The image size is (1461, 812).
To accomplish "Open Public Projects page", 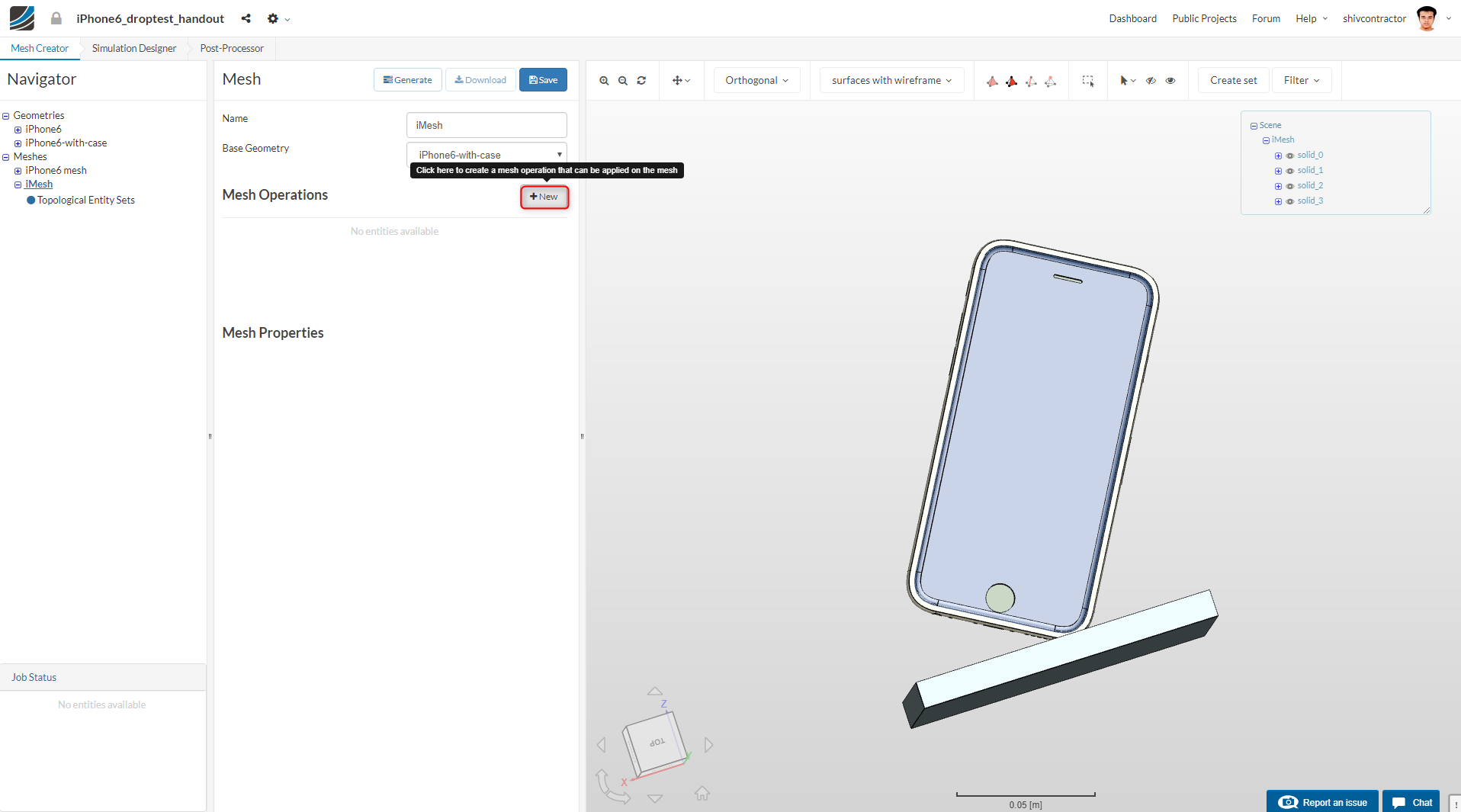I will pyautogui.click(x=1204, y=18).
